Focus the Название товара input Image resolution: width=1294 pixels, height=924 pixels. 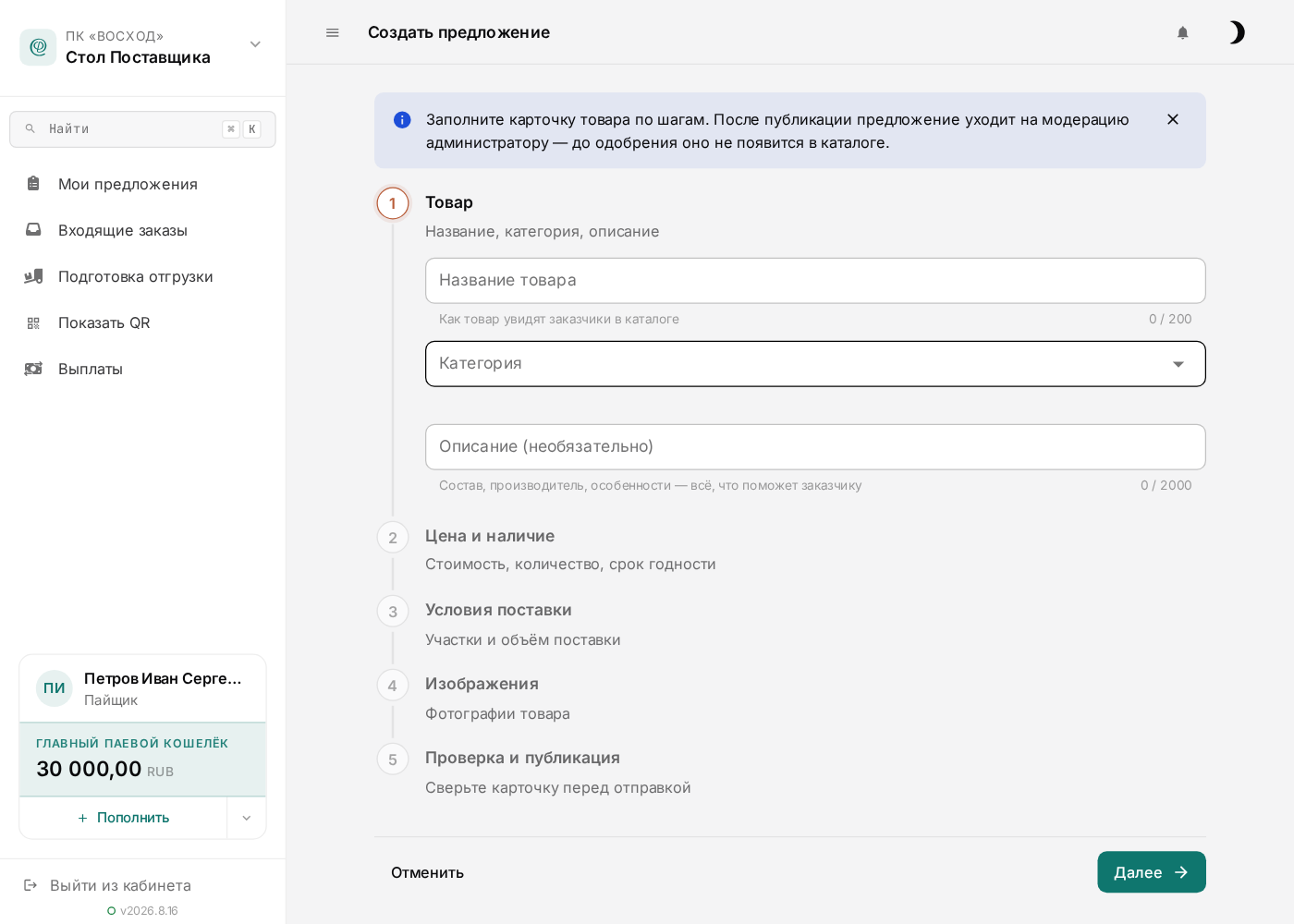pyautogui.click(x=815, y=281)
